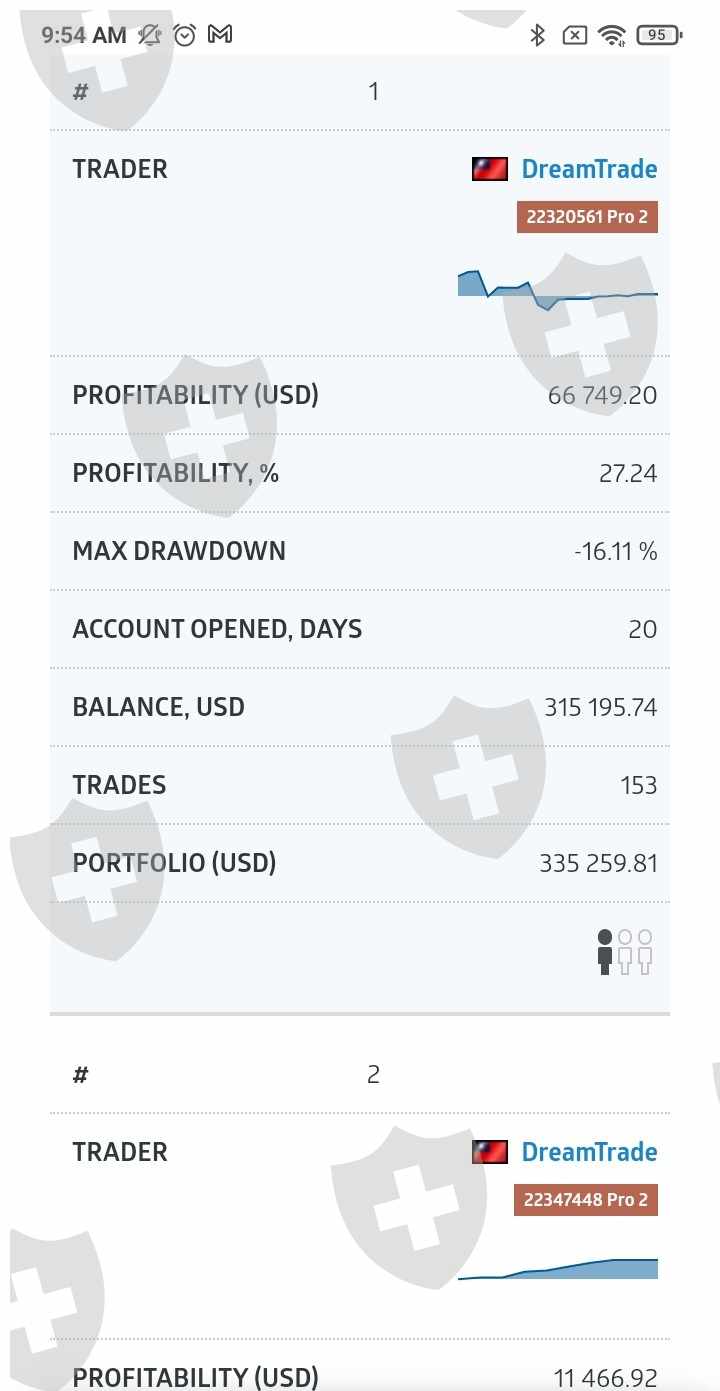Tap the 9:54 AM clock in status bar
The image size is (720, 1391).
pos(84,35)
